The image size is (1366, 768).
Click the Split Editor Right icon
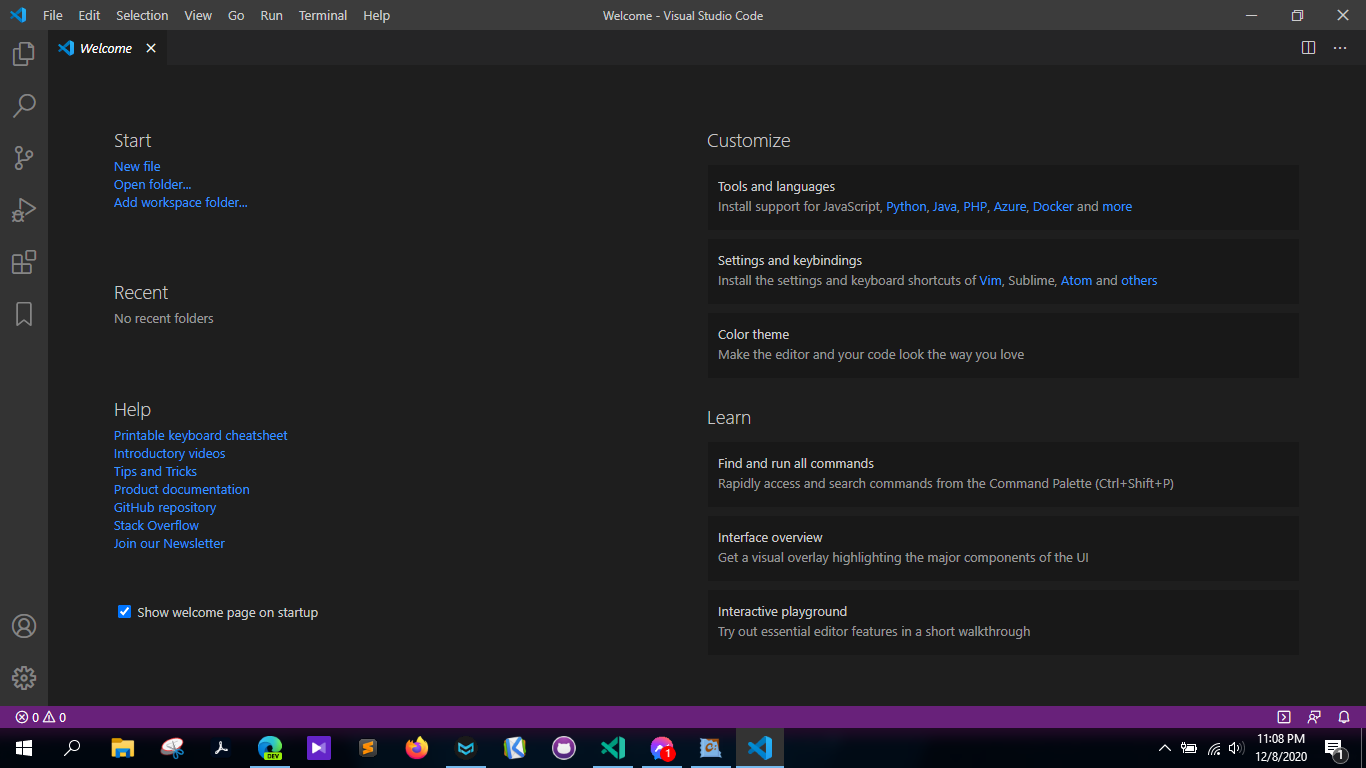click(x=1308, y=48)
